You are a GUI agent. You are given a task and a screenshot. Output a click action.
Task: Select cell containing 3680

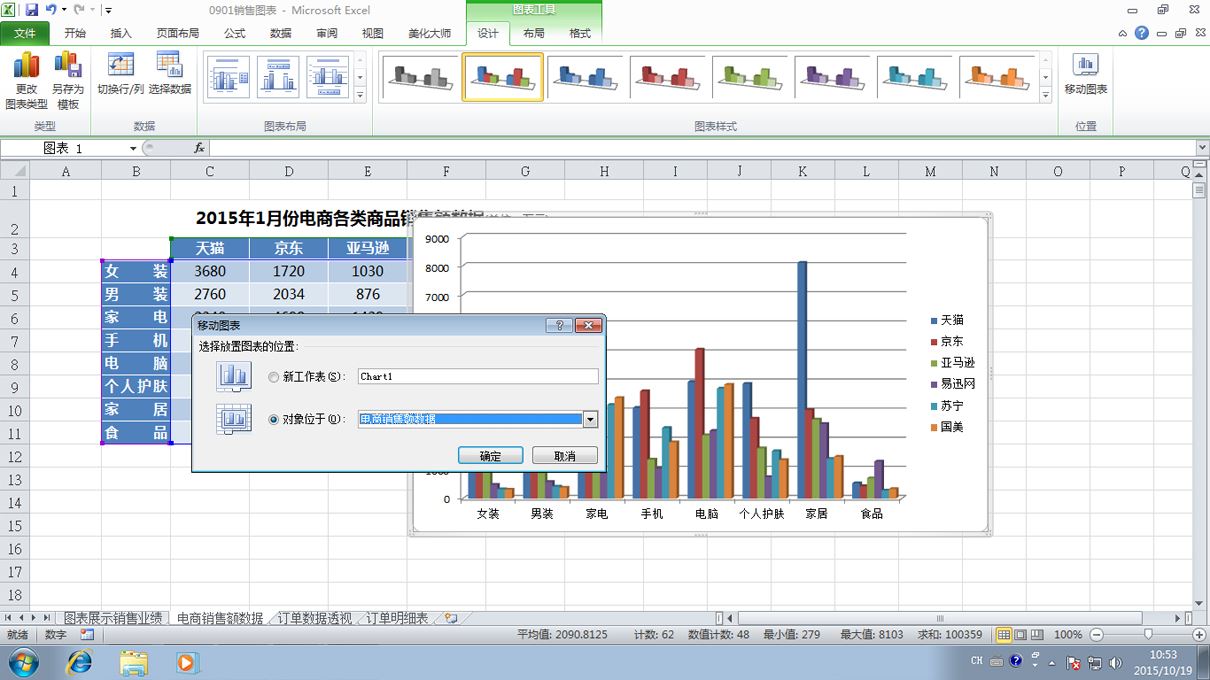click(210, 271)
